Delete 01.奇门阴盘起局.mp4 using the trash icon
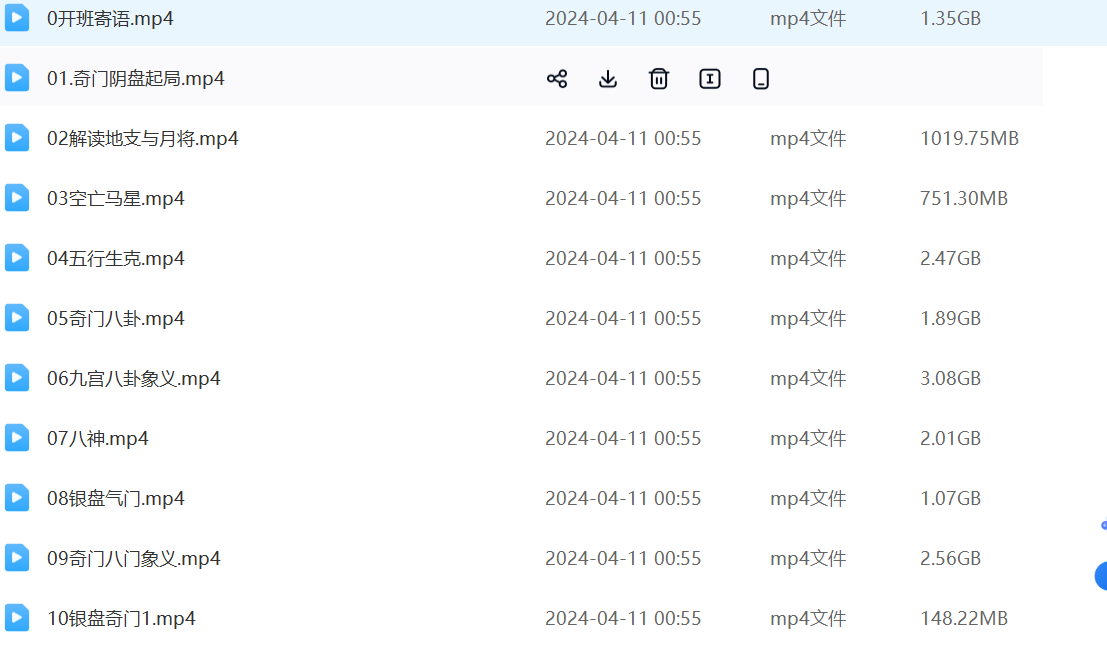Image resolution: width=1107 pixels, height=650 pixels. click(659, 79)
